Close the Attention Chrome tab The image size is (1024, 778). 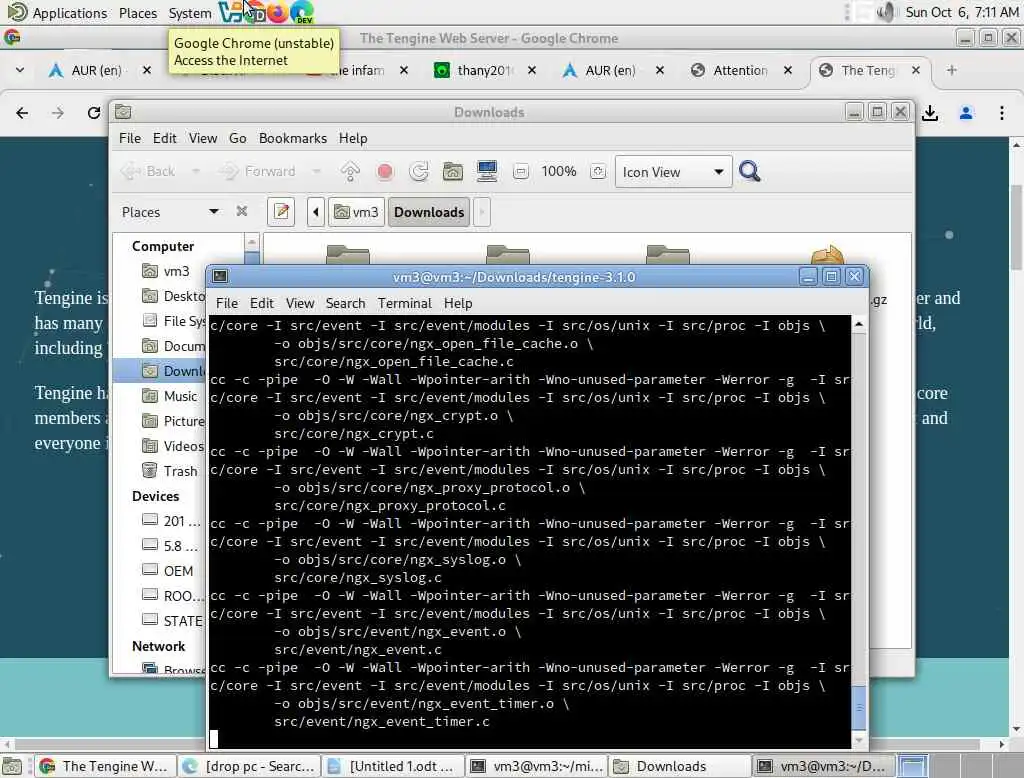[788, 70]
